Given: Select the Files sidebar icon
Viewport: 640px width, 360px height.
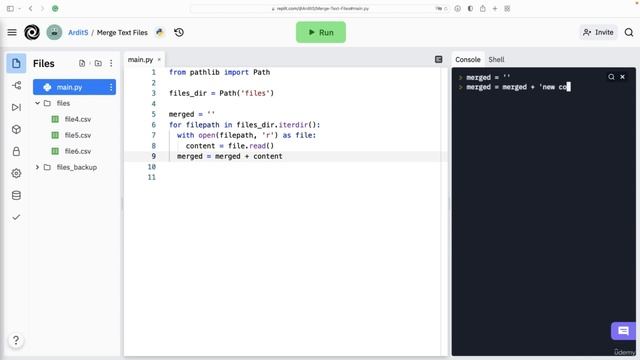Looking at the screenshot, I should click(x=16, y=63).
